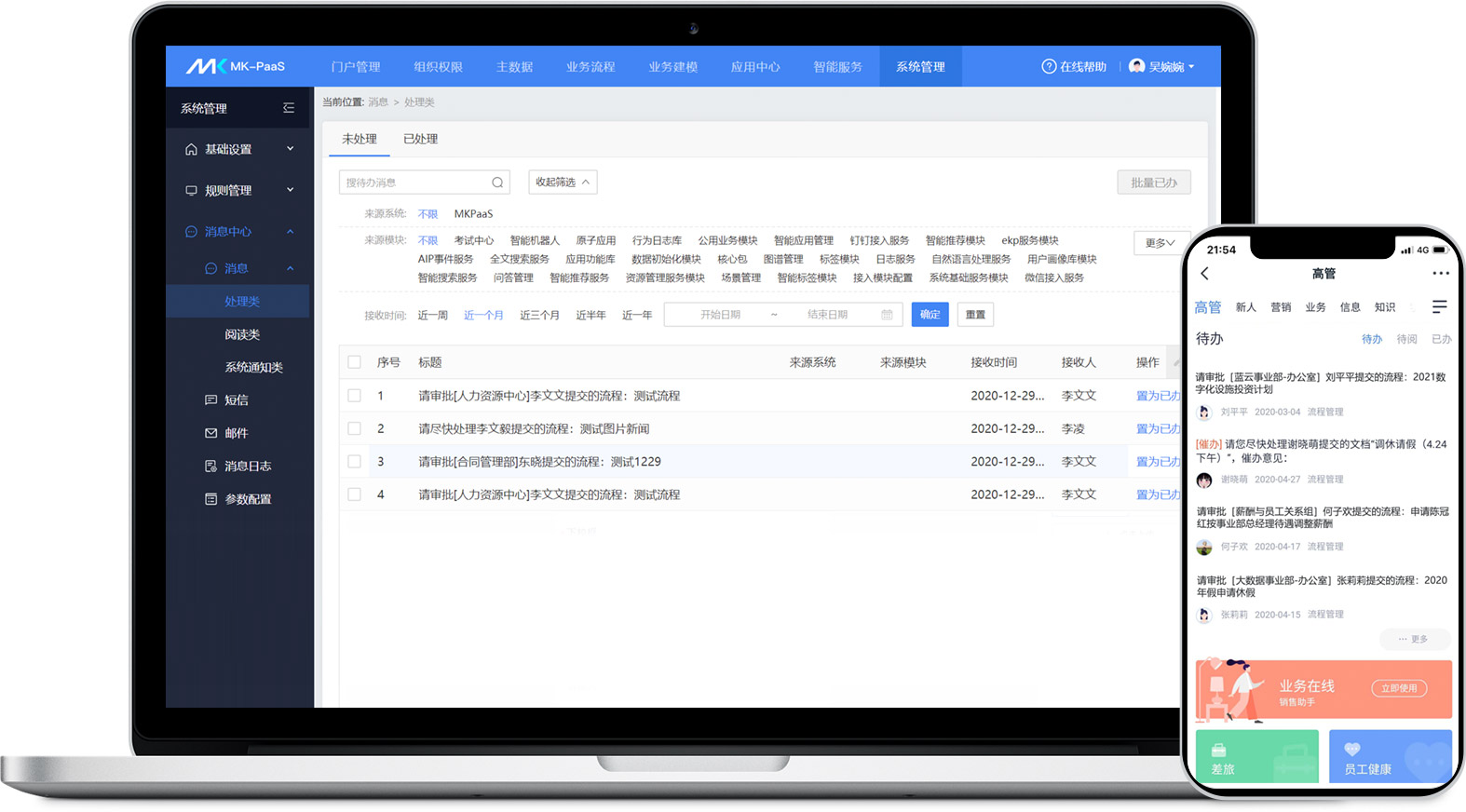
Task: Collapse the sidebar with the fold icon
Action: [x=289, y=108]
